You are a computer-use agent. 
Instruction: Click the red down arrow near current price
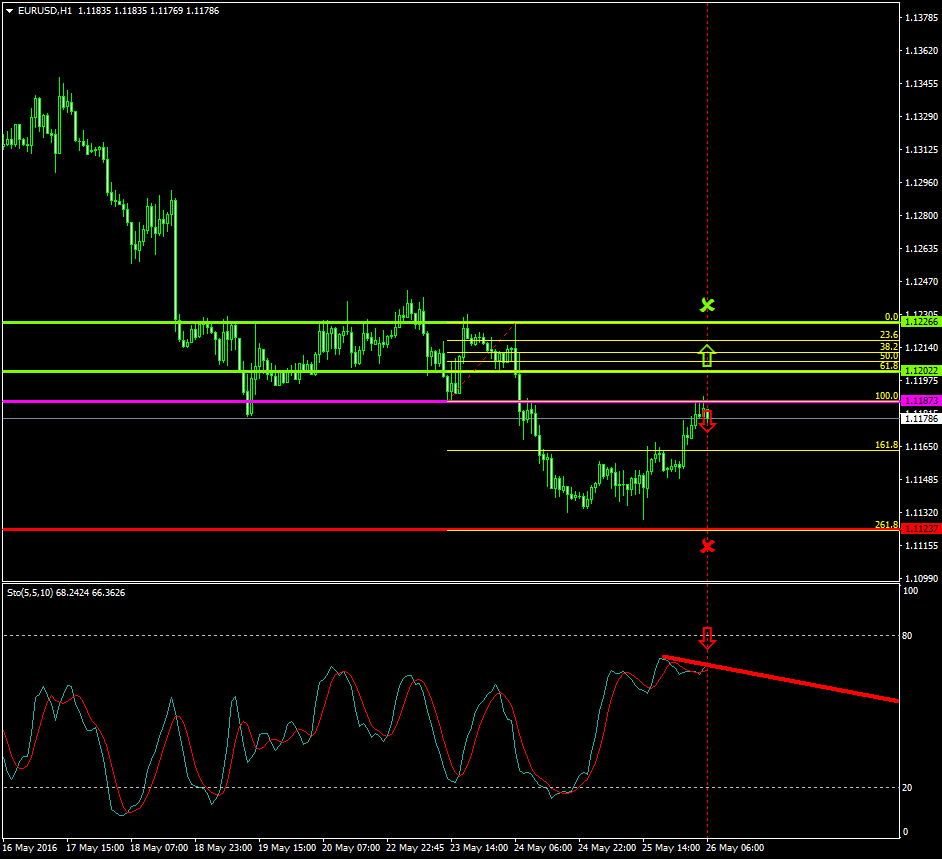click(x=708, y=421)
